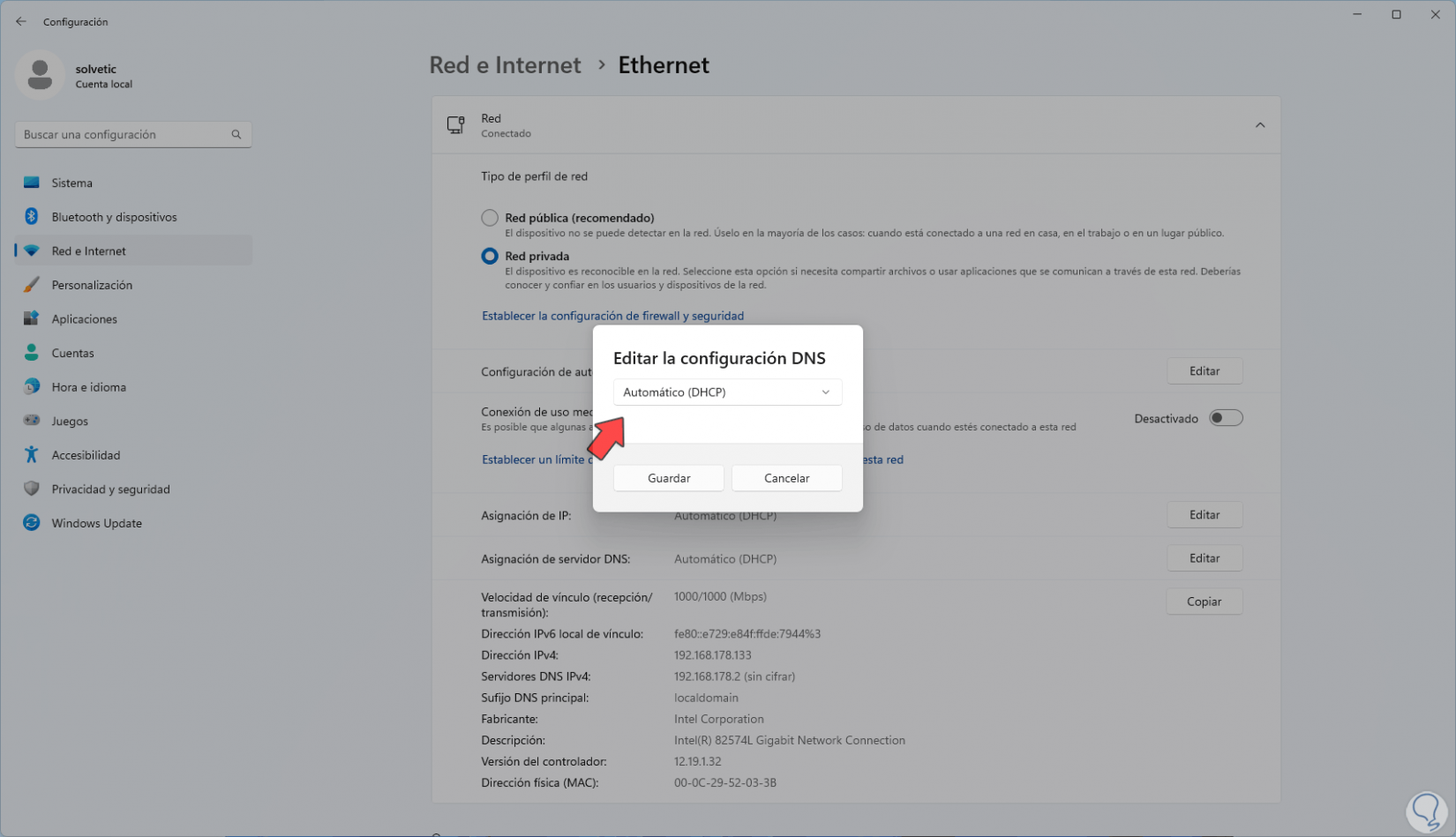Screen dimensions: 1456x837
Task: Click Guardar in the DNS dialog
Action: pyautogui.click(x=668, y=477)
